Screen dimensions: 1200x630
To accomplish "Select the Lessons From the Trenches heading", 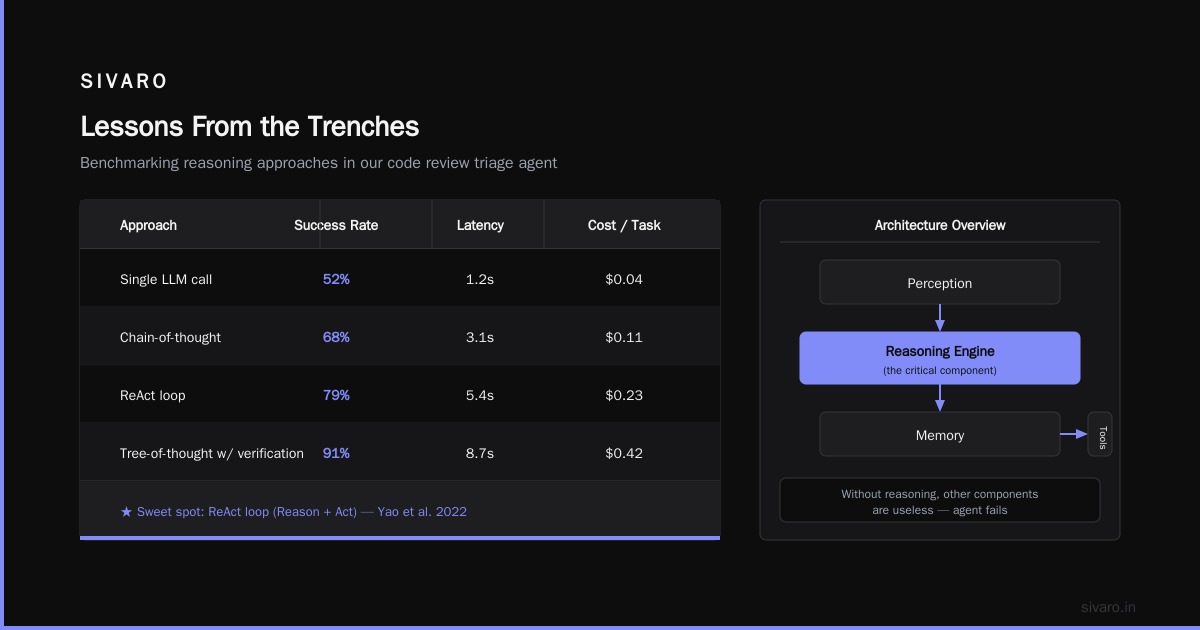I will [249, 127].
